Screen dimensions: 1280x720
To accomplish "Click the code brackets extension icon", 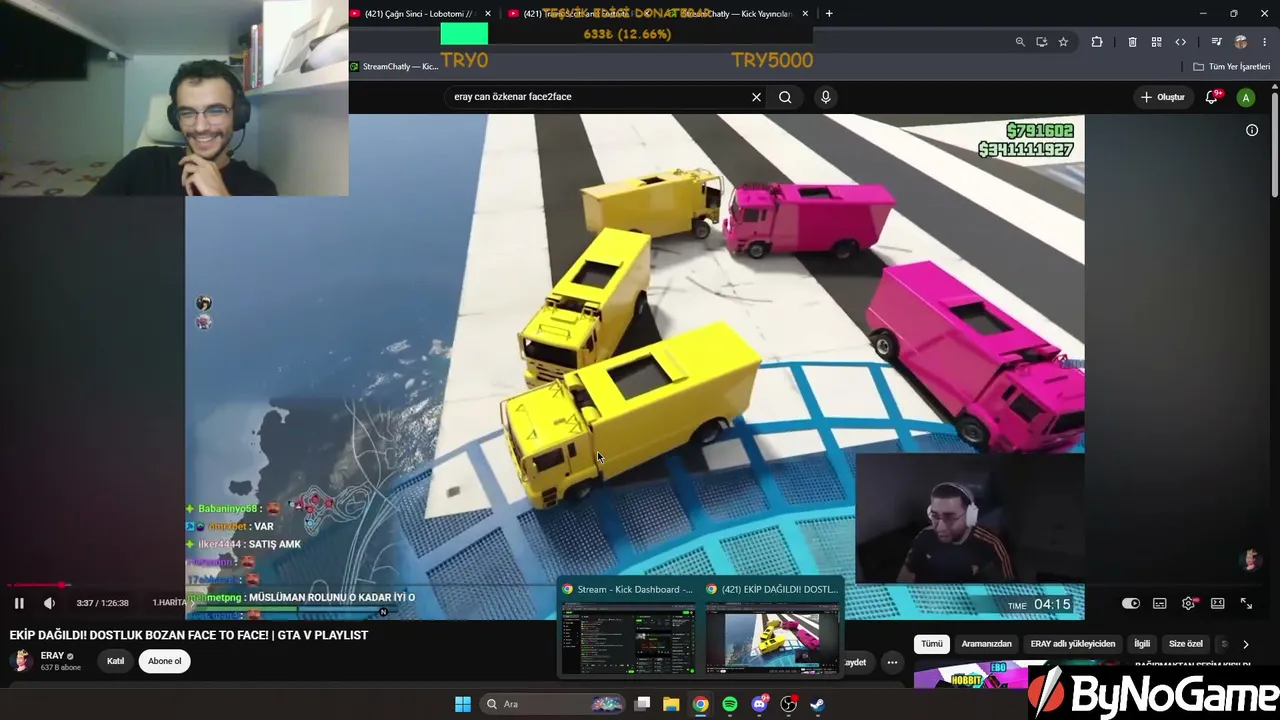I will pos(1180,42).
